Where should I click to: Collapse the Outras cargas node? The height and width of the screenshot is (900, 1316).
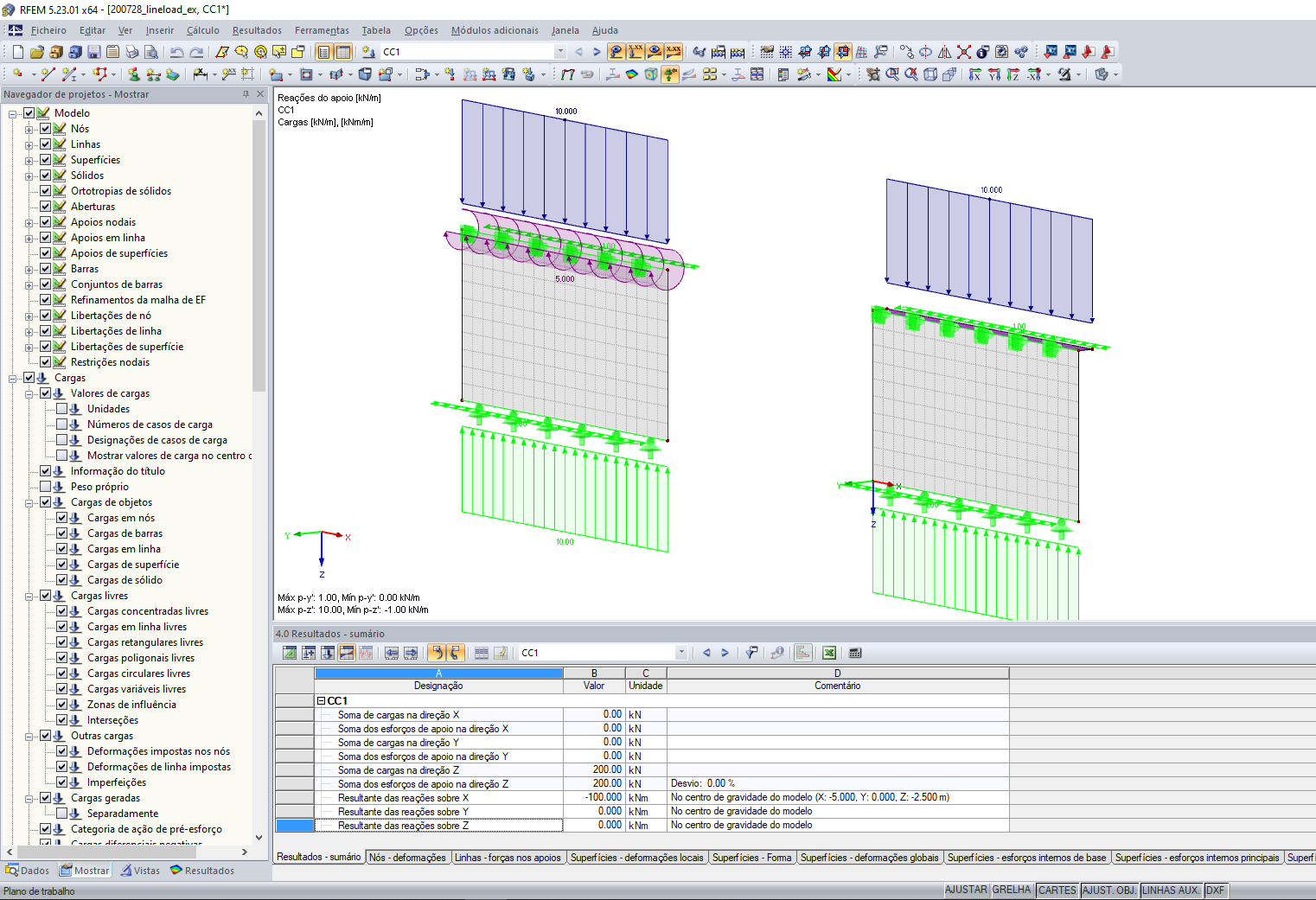coord(29,736)
